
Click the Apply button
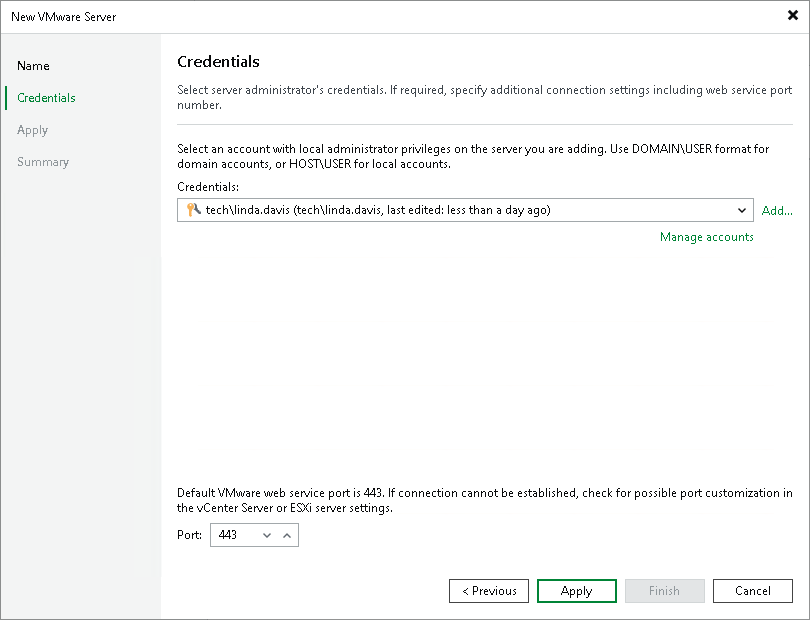(576, 590)
